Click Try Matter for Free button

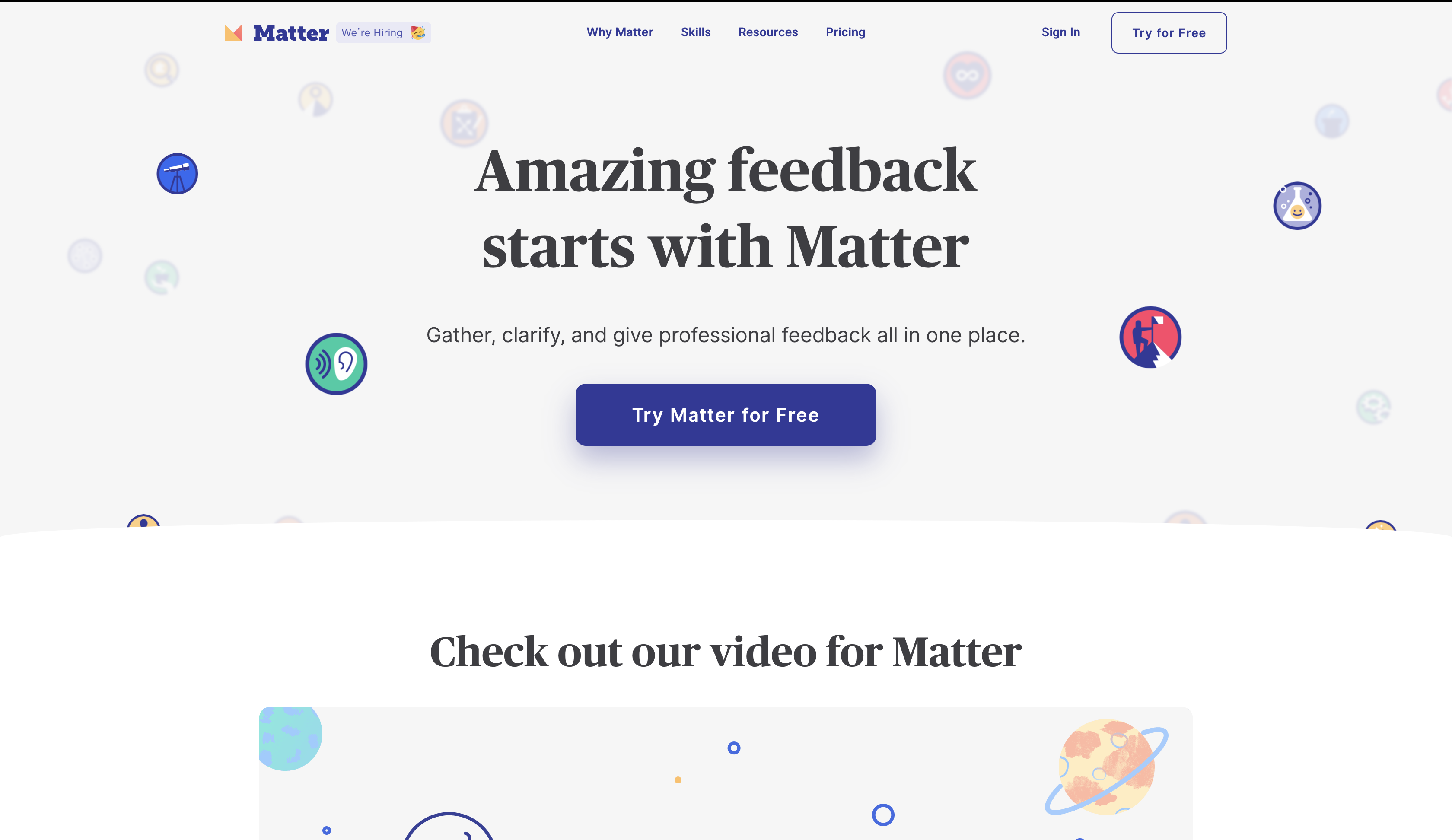[x=726, y=415]
